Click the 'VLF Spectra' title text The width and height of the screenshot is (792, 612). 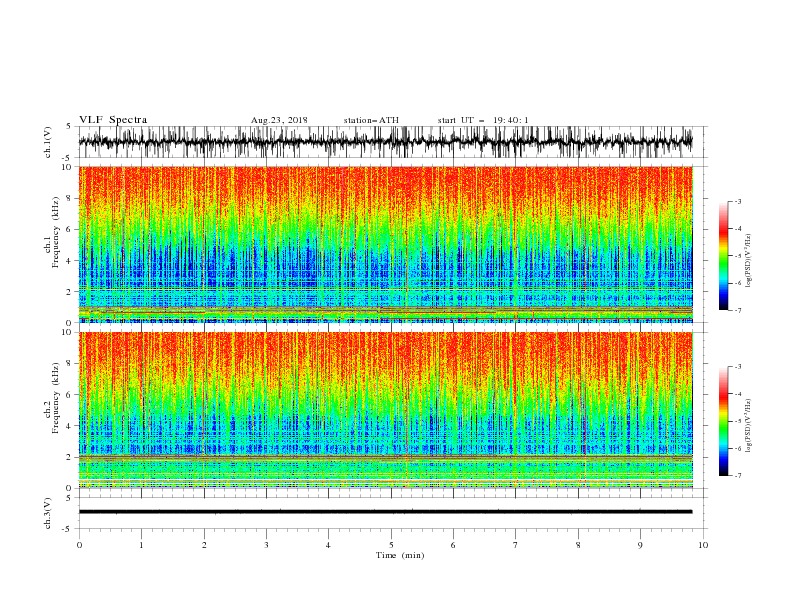point(113,120)
